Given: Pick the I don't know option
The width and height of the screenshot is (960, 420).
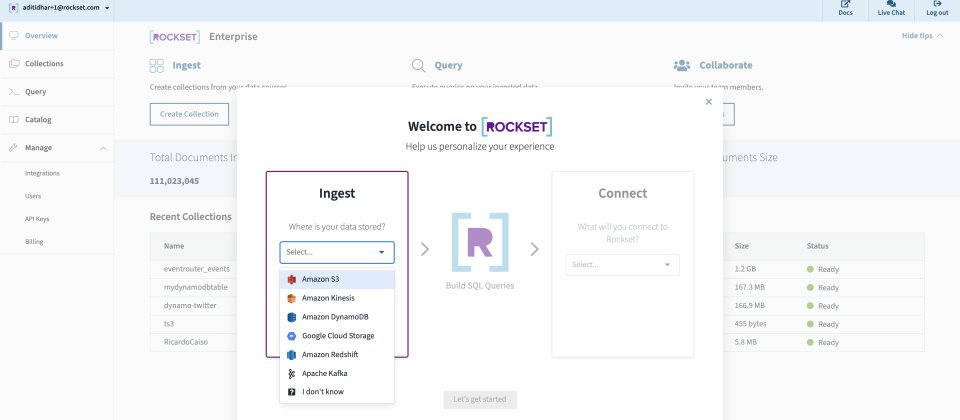Looking at the screenshot, I should 337,392.
